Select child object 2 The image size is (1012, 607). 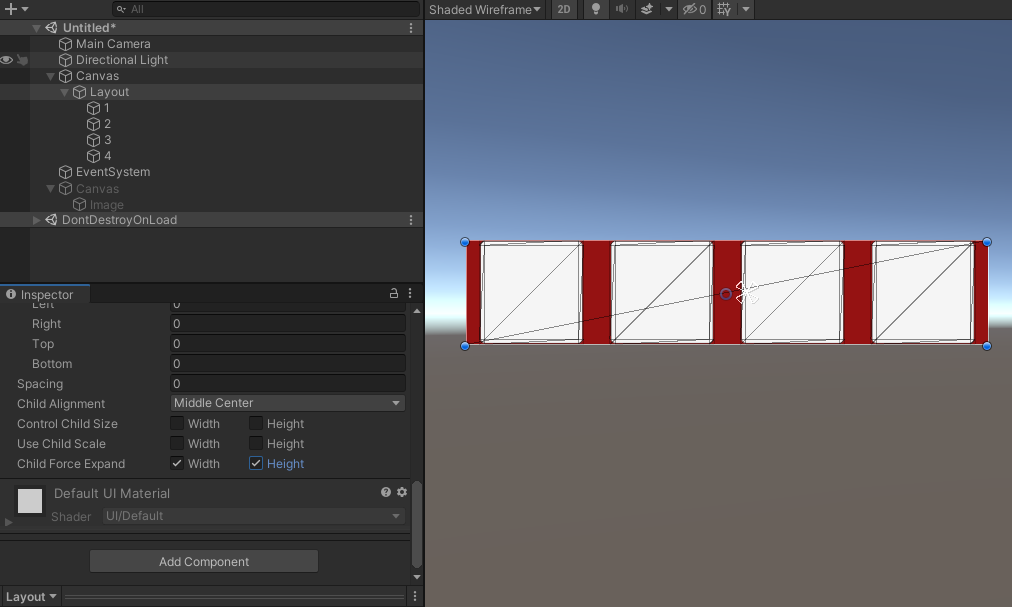click(107, 124)
